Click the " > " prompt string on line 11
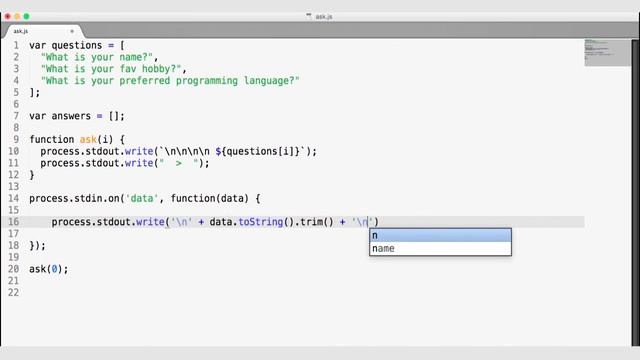 point(178,163)
